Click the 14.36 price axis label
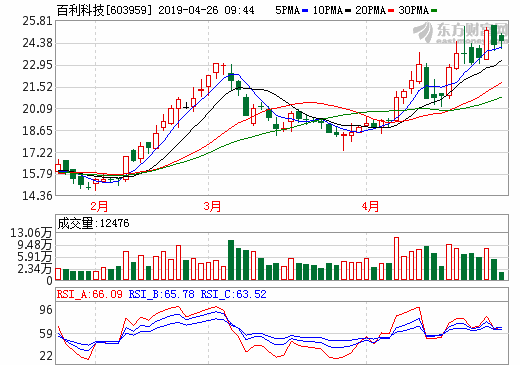520x365 pixels. [x=38, y=196]
